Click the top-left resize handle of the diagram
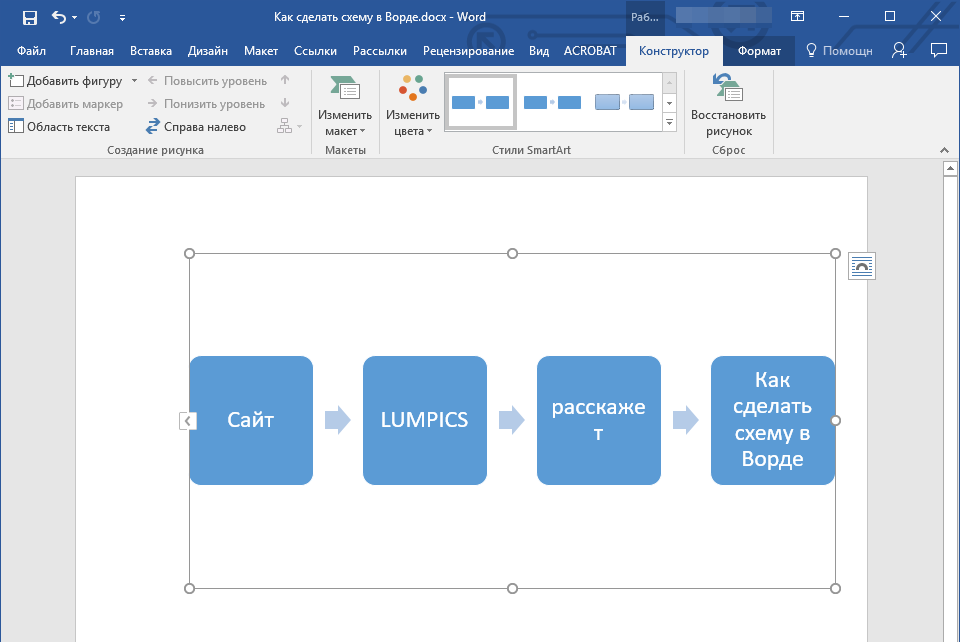The height and width of the screenshot is (642, 960). coord(189,253)
